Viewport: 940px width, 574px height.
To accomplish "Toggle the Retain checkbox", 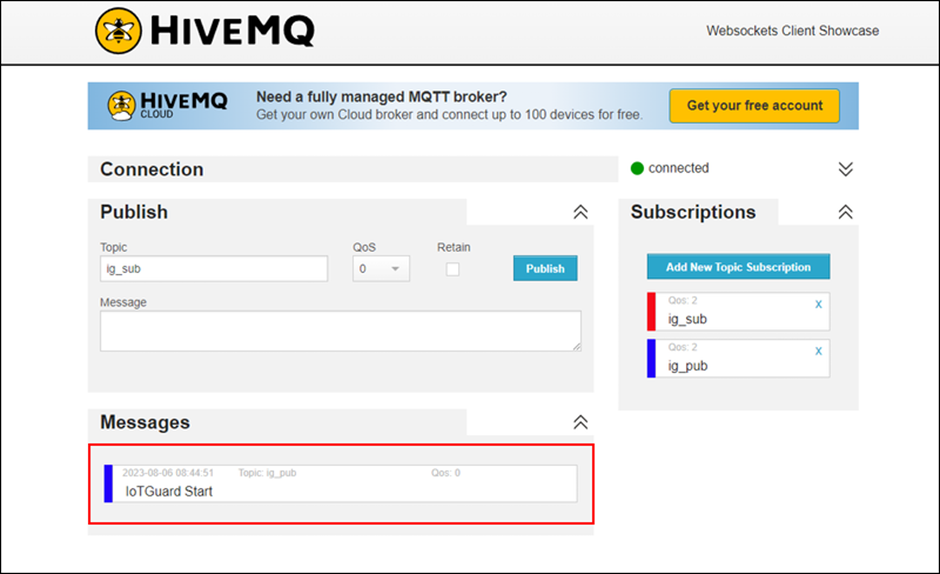I will 453,269.
